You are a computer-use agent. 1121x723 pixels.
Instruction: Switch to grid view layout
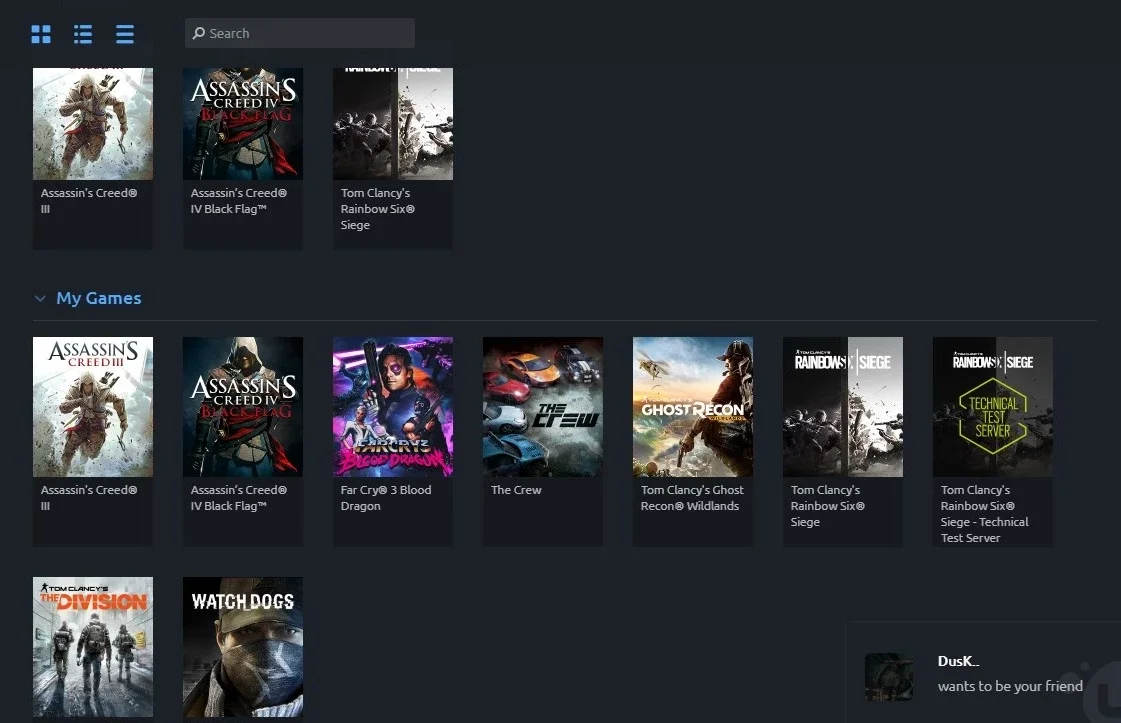[41, 34]
